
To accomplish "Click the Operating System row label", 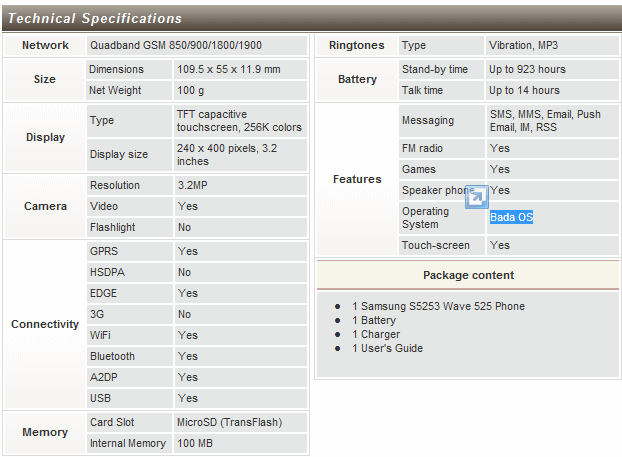I will tap(425, 218).
